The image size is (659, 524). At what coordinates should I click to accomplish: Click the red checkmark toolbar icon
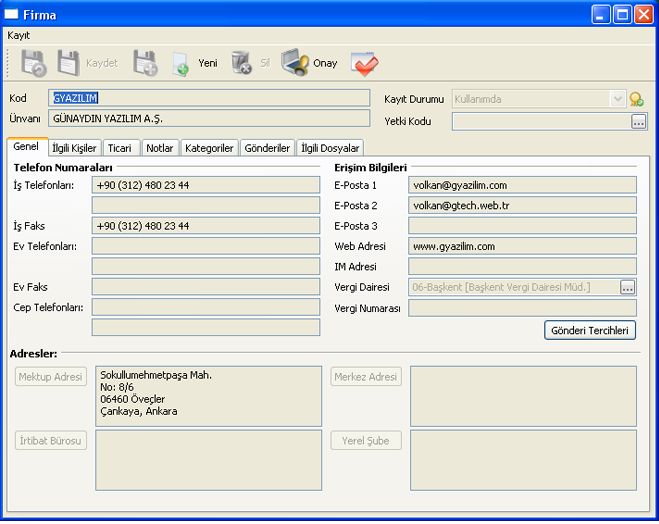coord(365,63)
